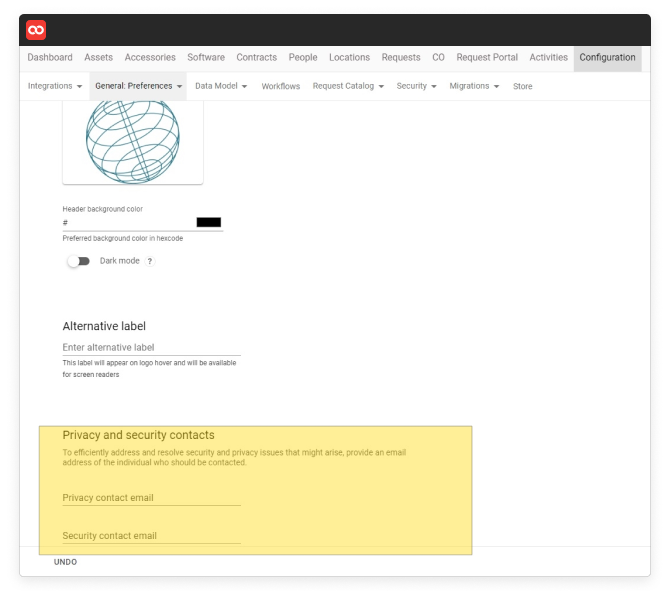Go to the People tab
The image size is (670, 591).
coord(303,57)
